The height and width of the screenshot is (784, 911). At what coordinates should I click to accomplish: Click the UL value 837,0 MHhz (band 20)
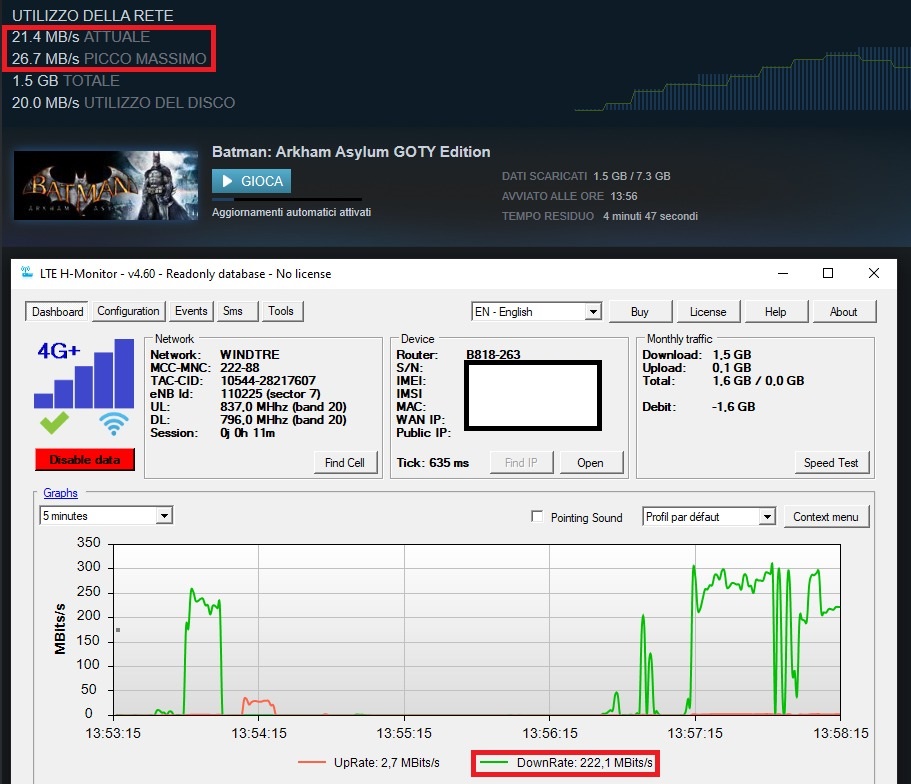[x=283, y=407]
